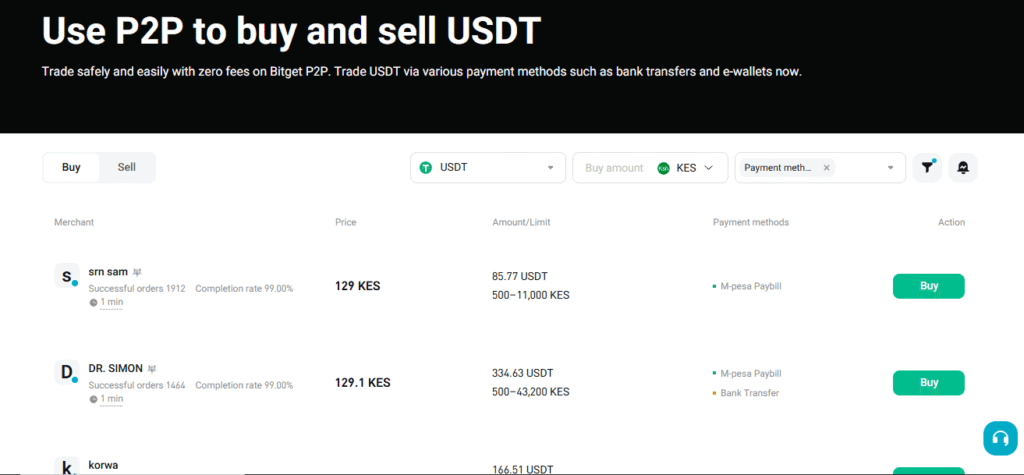The height and width of the screenshot is (475, 1024).
Task: Click DR. SIMON's merchant avatar
Action: tap(66, 373)
